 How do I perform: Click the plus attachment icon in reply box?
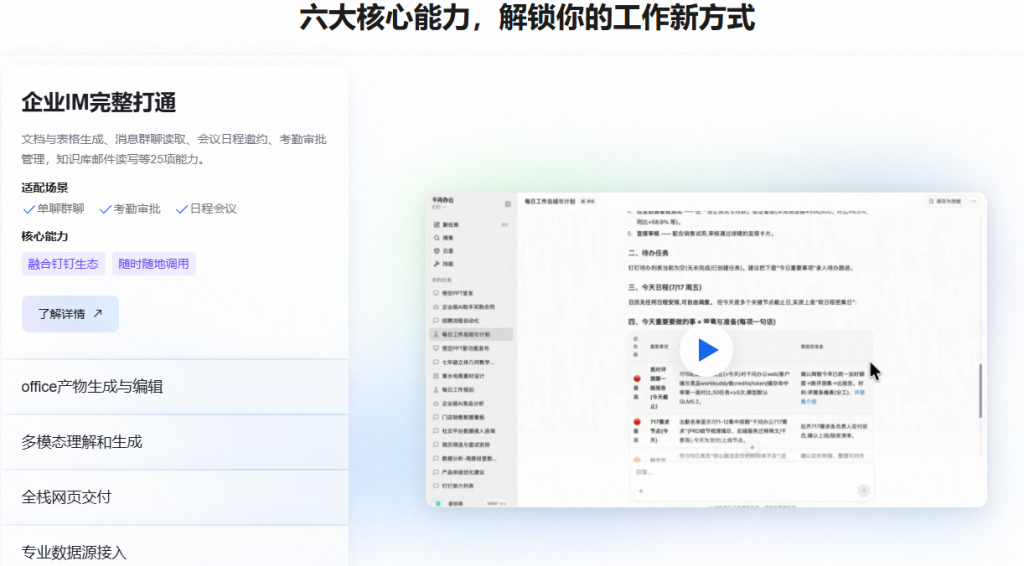tap(641, 491)
